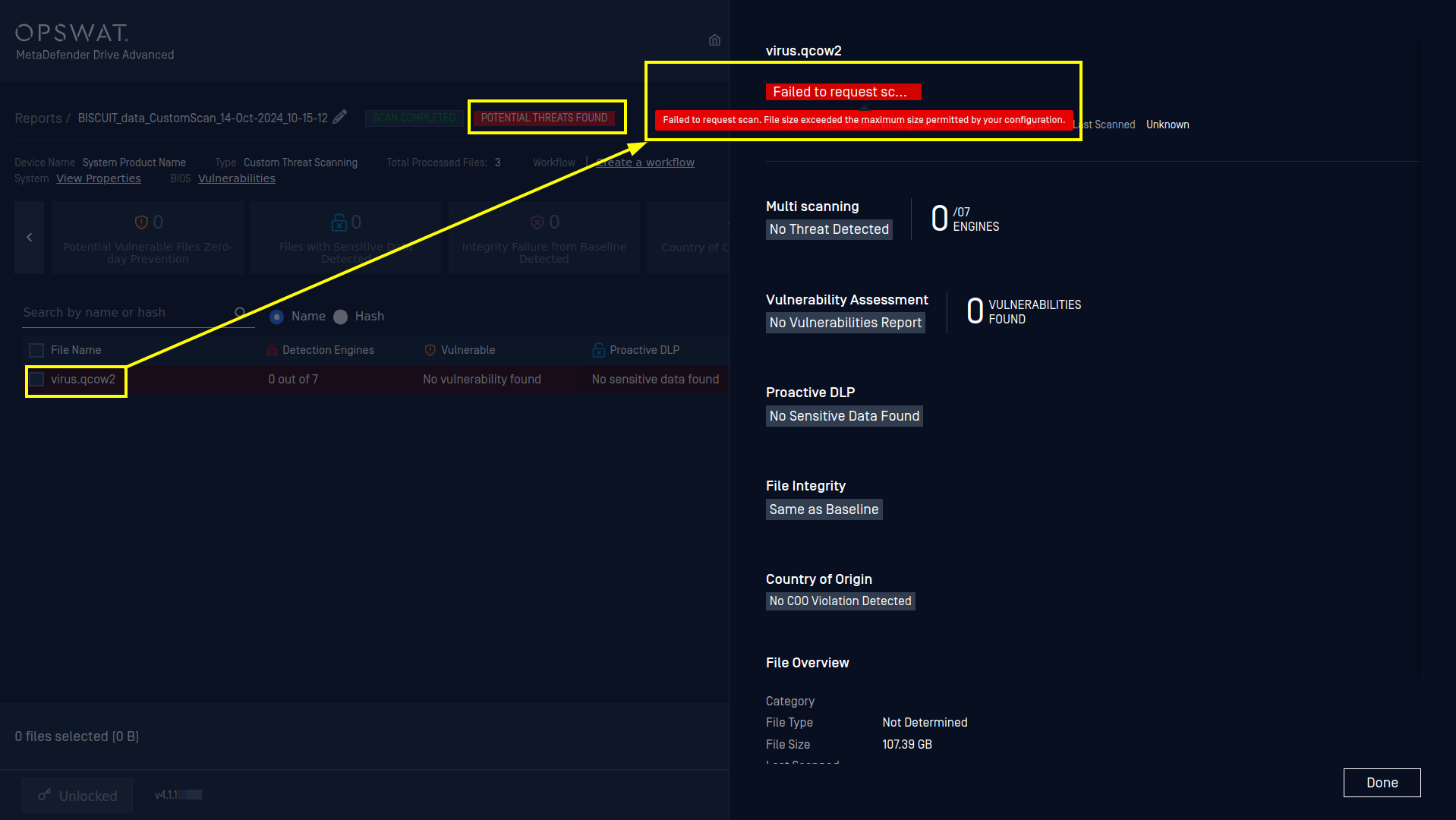Click the Same as Baseline tag

pos(824,509)
